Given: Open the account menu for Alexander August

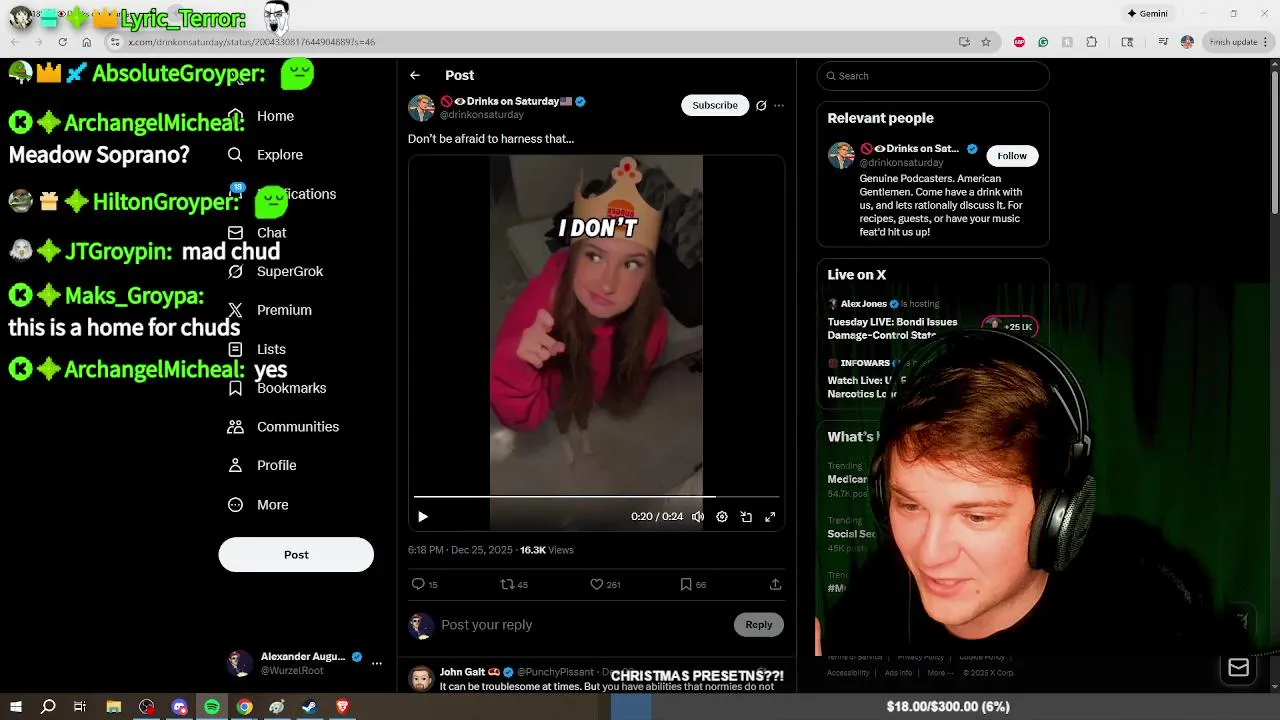Looking at the screenshot, I should [x=377, y=663].
